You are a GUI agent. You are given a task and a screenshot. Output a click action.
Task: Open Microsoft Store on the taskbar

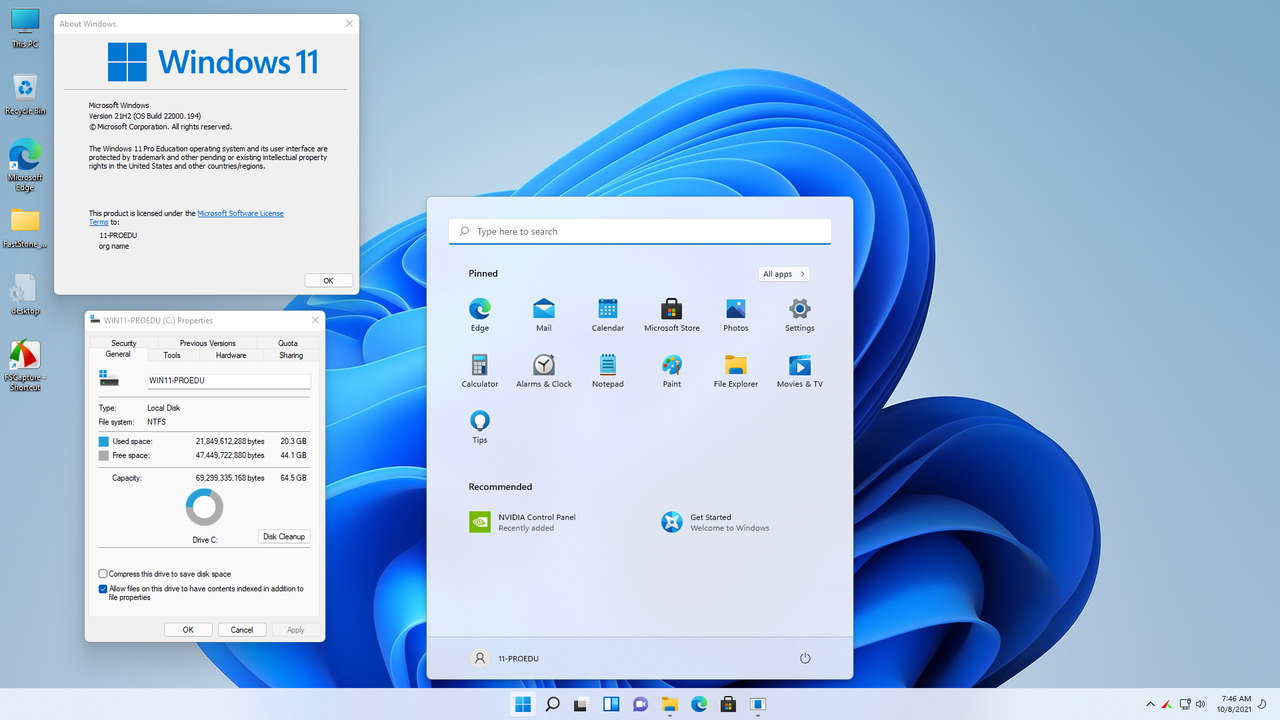click(x=728, y=704)
